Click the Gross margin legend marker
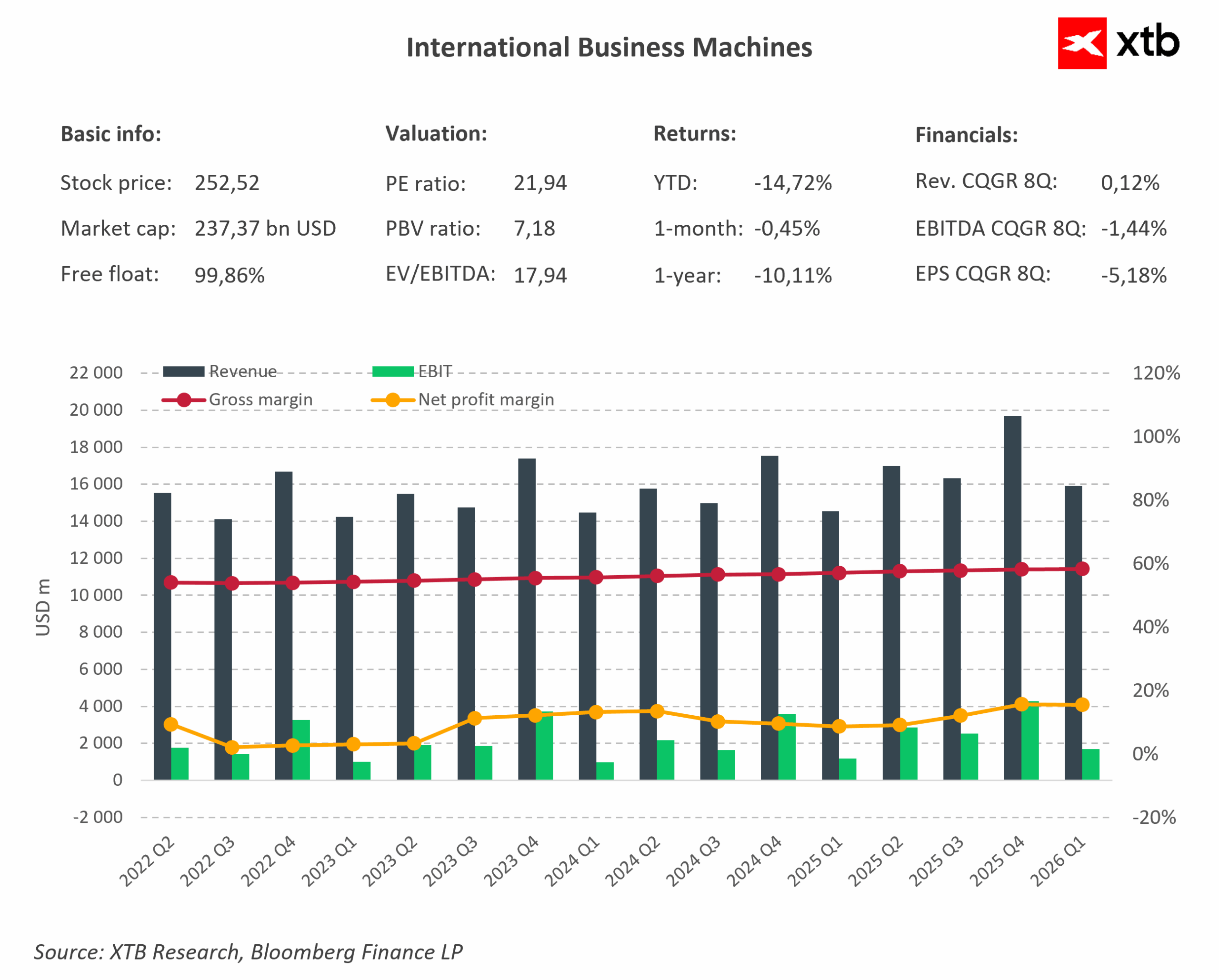Screen dimensions: 1219x980 [x=184, y=400]
